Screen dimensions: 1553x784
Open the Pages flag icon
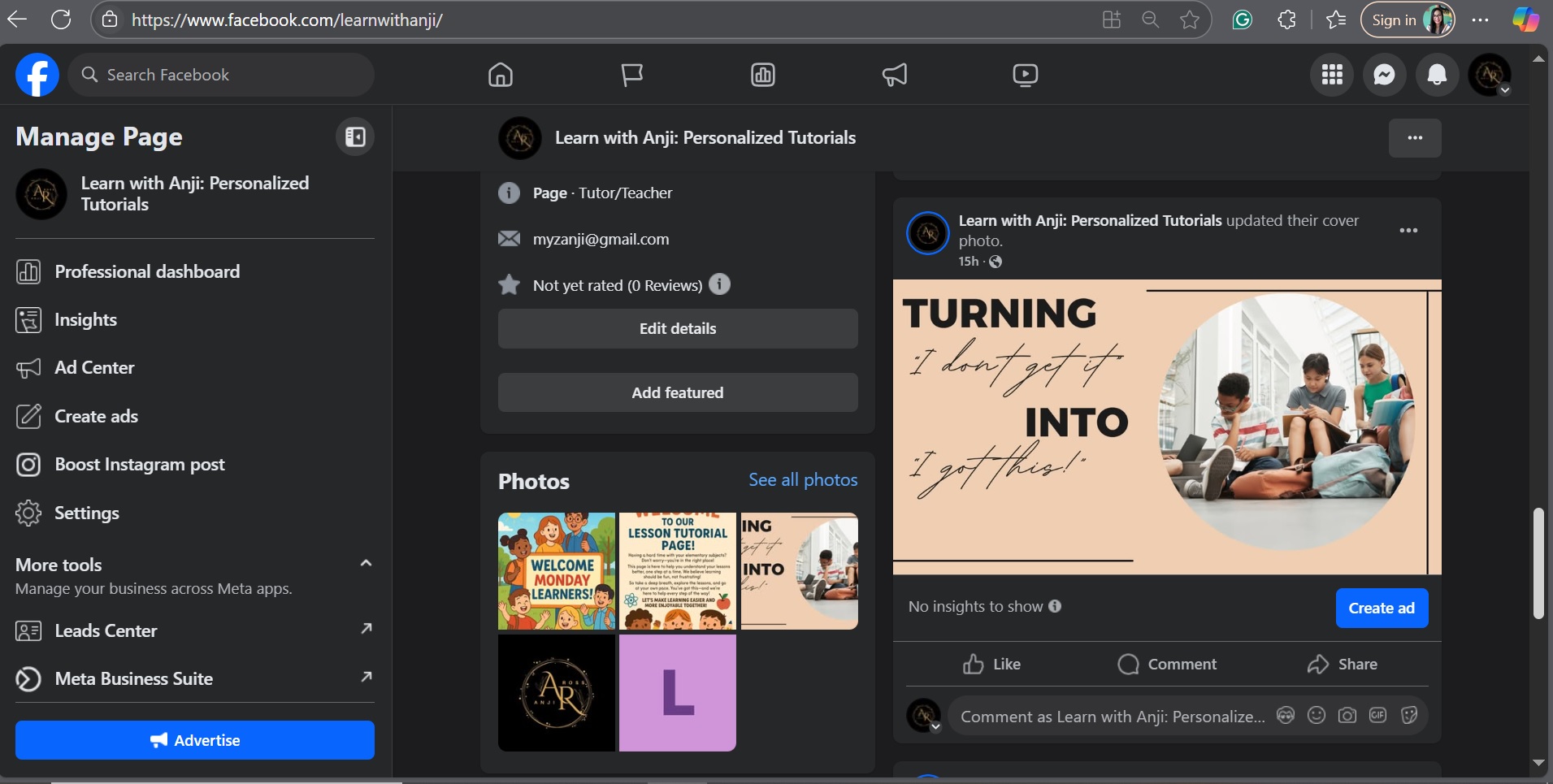click(631, 75)
